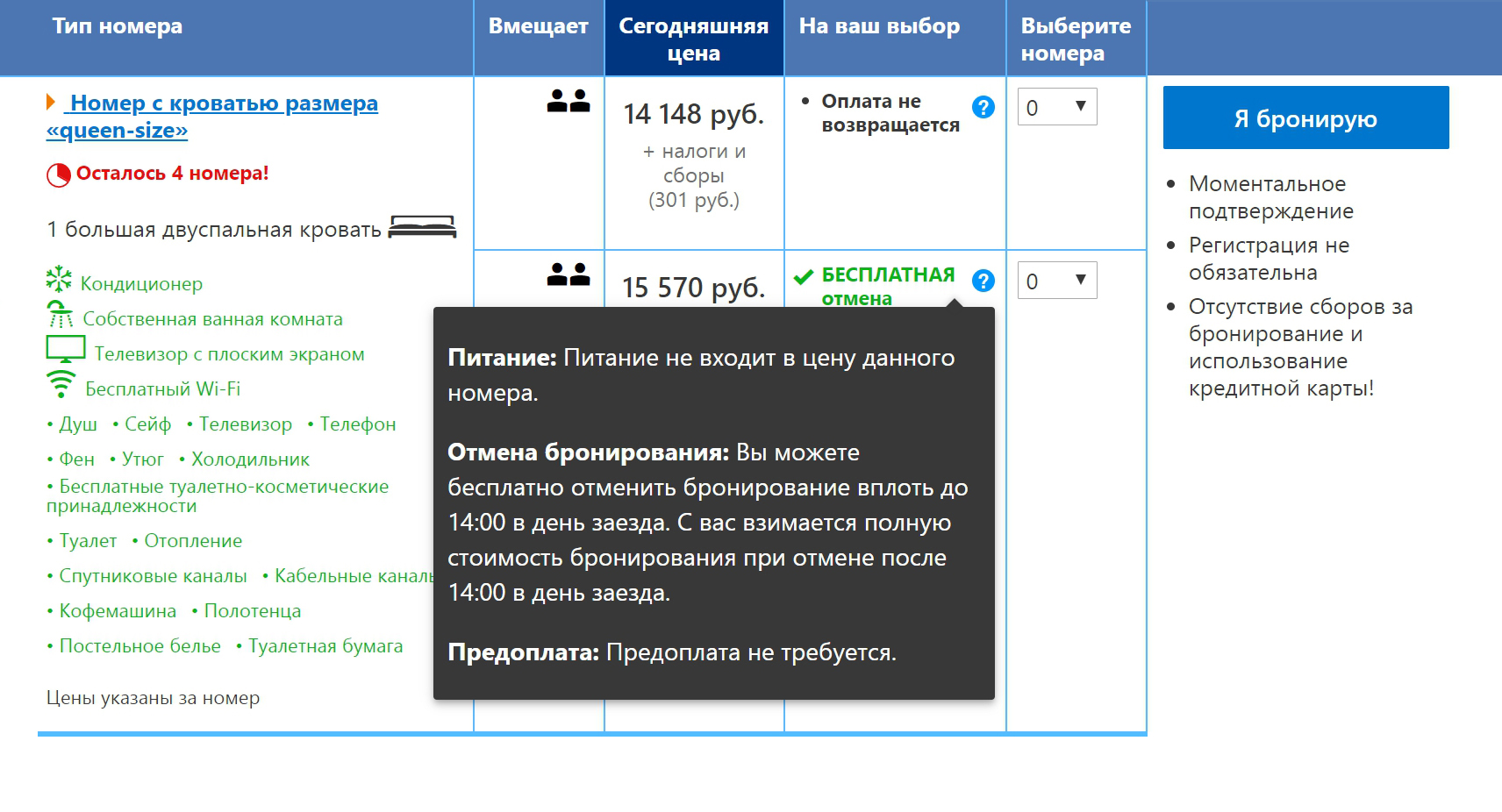Click the private bathroom shower icon
1502x812 pixels.
(60, 314)
